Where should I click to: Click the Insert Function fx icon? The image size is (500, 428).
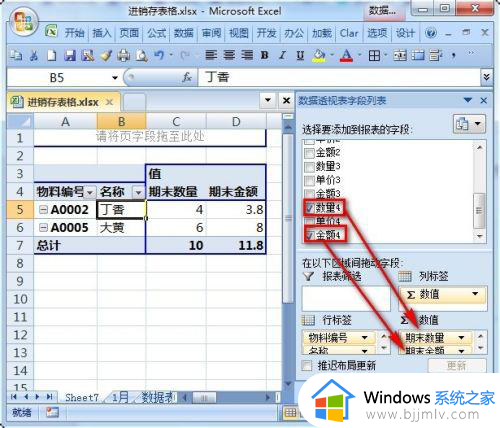pos(187,77)
